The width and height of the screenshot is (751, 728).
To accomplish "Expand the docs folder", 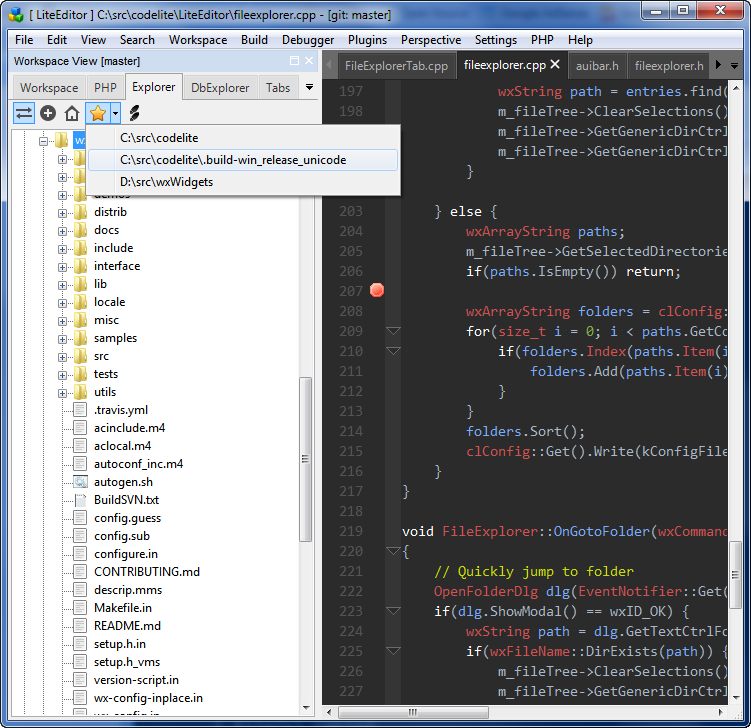I will 62,231.
